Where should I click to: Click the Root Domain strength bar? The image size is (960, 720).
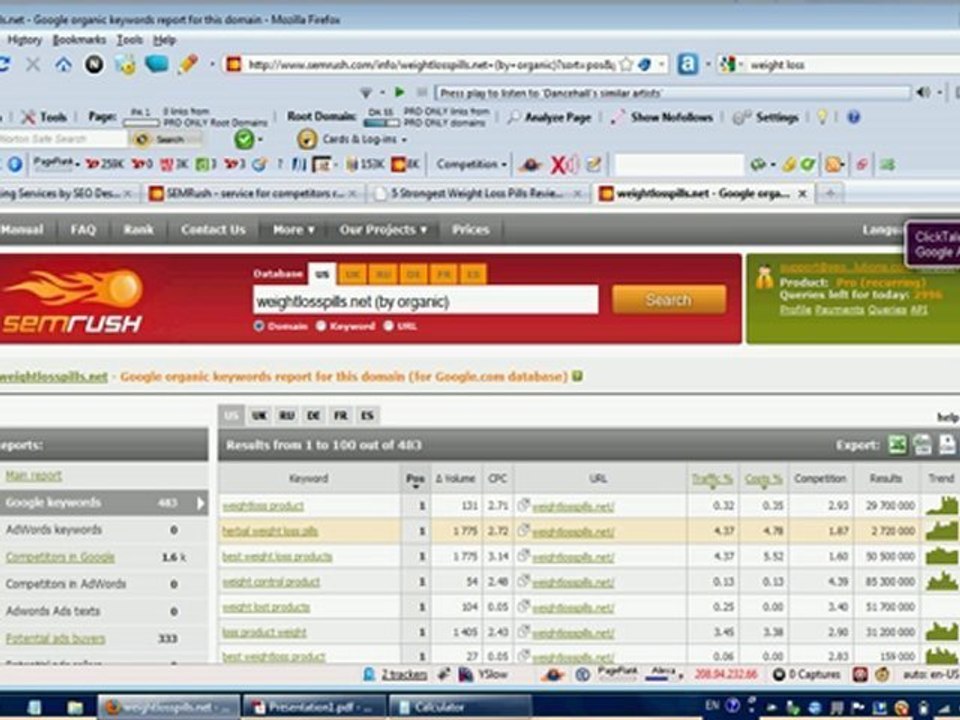pyautogui.click(x=381, y=122)
